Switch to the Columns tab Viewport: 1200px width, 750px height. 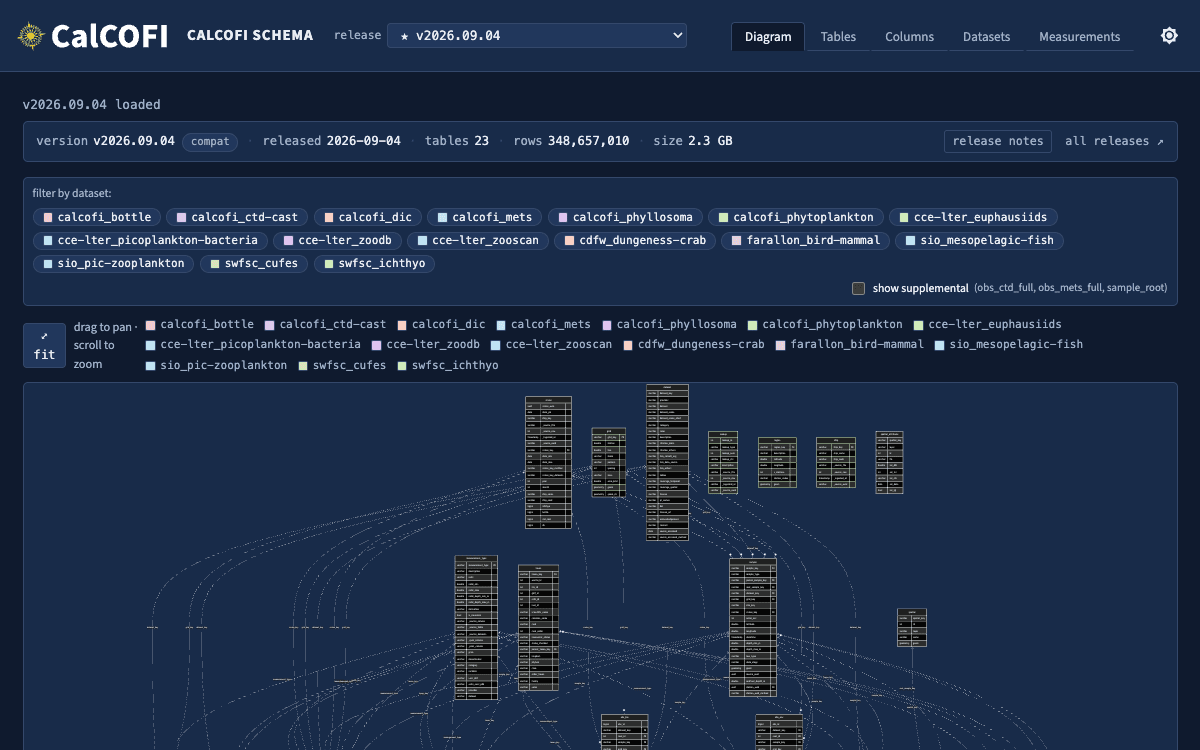(909, 37)
